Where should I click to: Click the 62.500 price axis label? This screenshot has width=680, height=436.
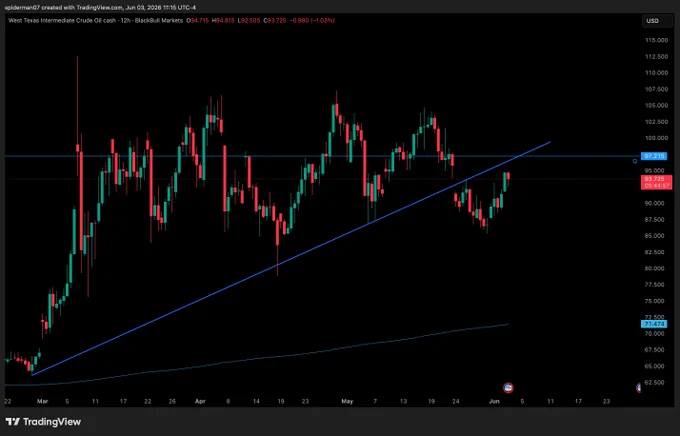tap(656, 382)
